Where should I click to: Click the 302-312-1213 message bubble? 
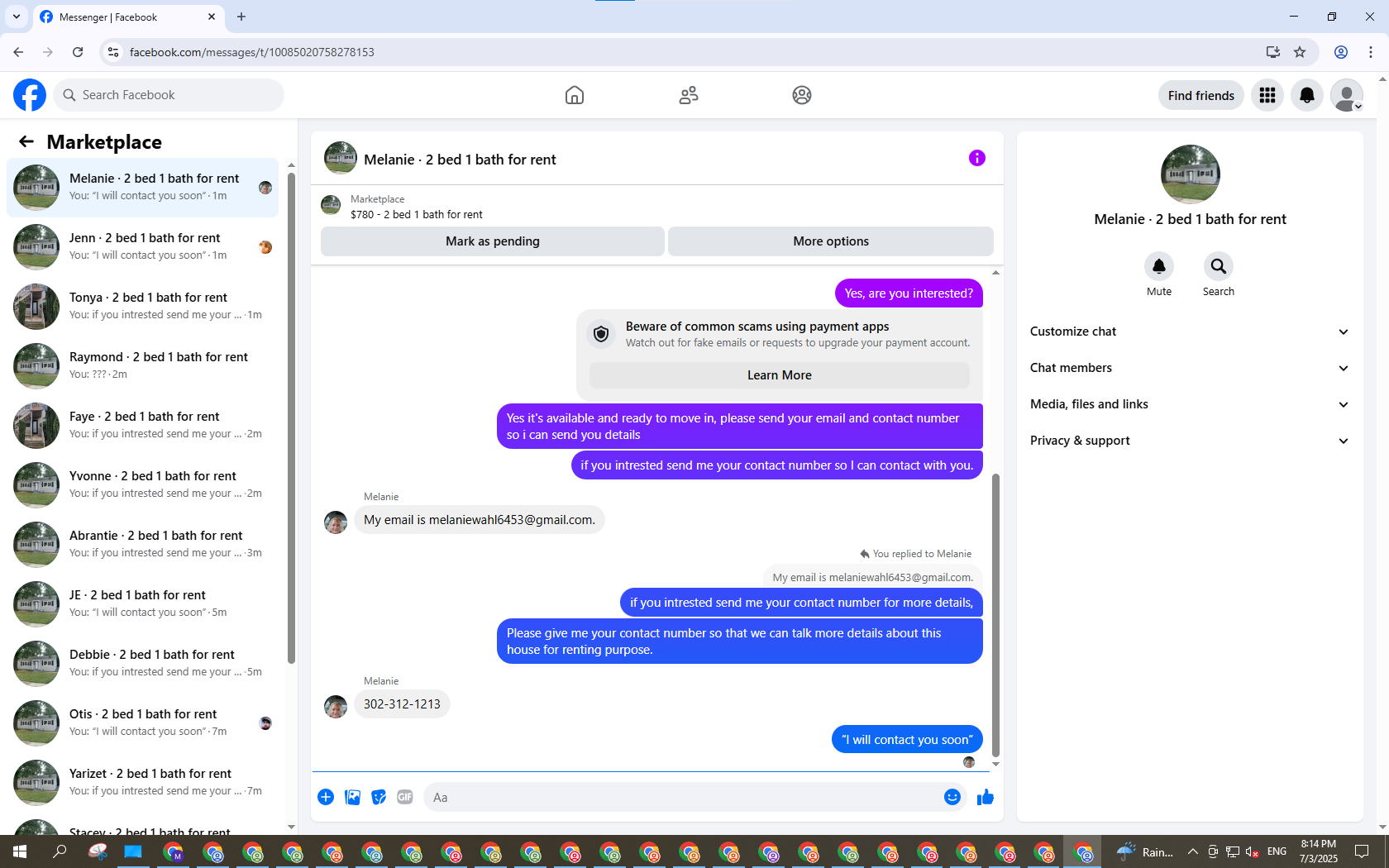(x=402, y=704)
